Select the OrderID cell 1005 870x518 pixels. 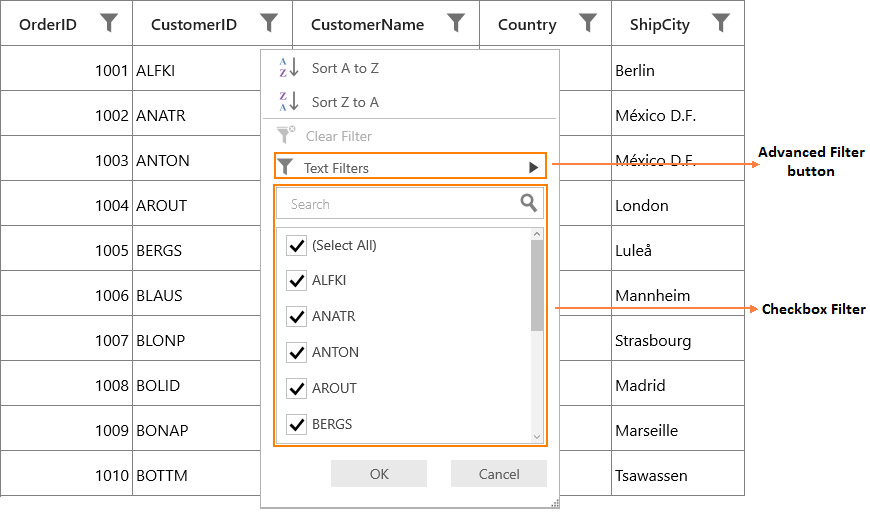click(67, 248)
